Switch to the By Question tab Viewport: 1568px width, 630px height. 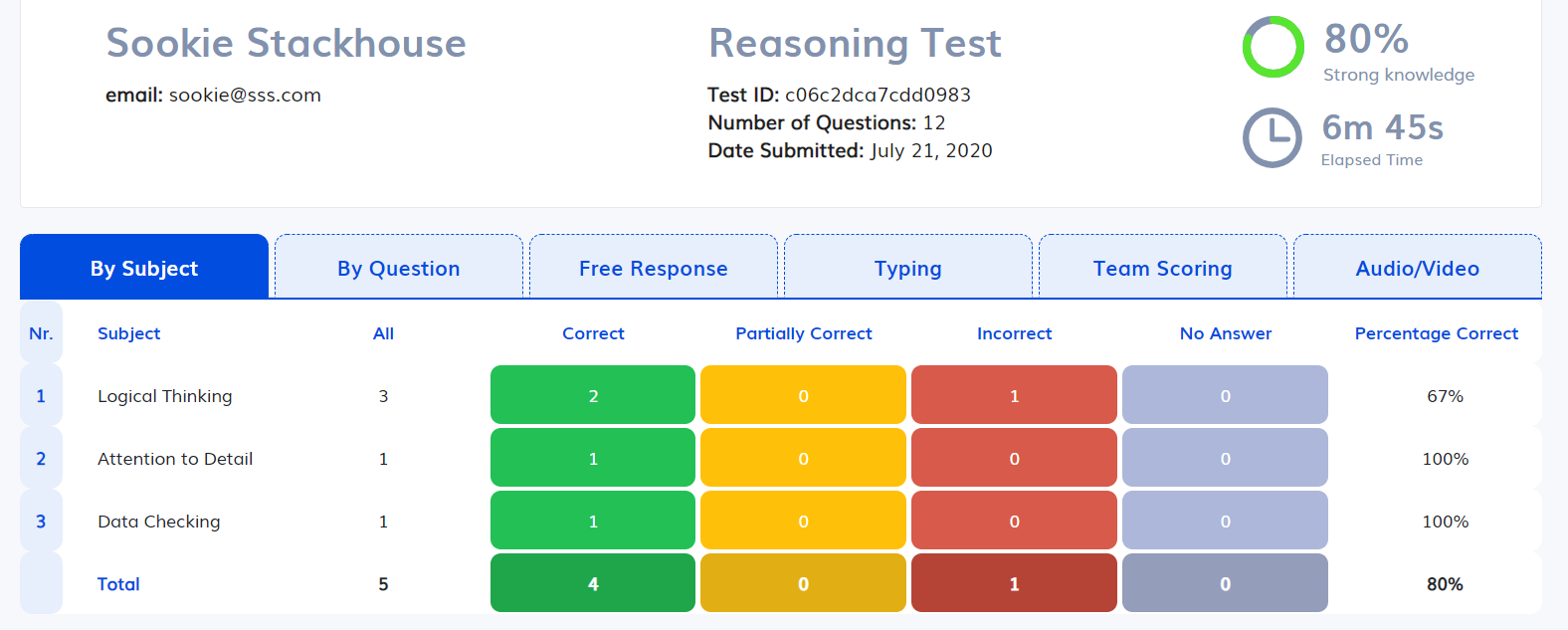point(398,268)
